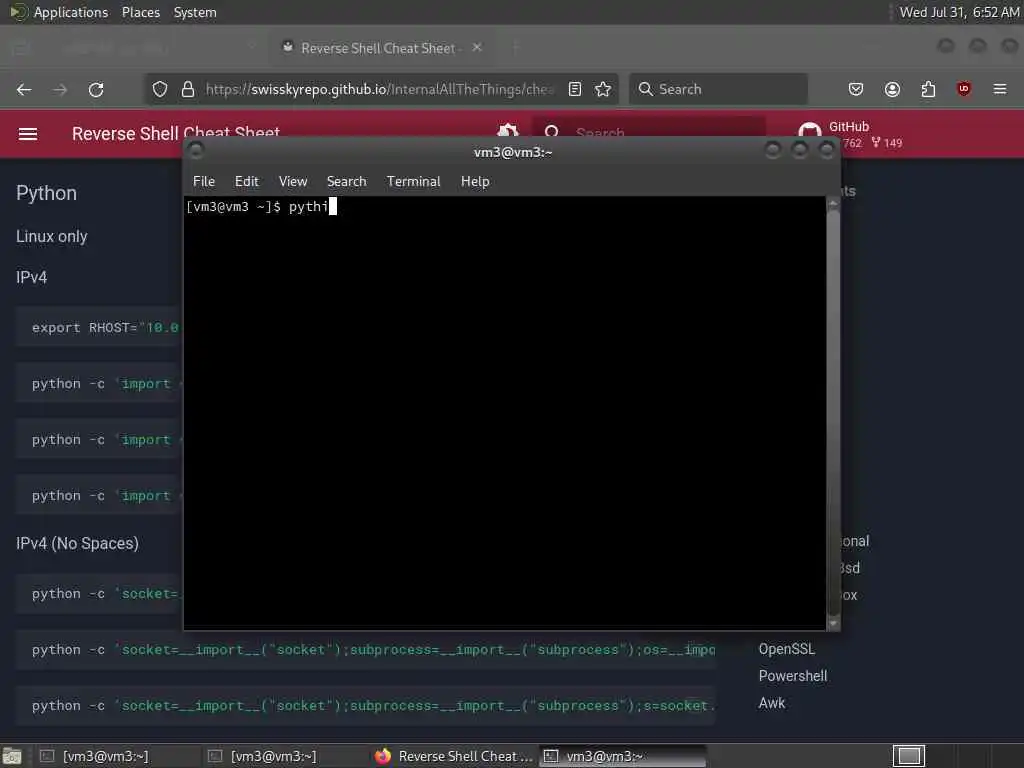This screenshot has width=1024, height=768.
Task: Select the active vm3@vm3:~ taskbar entry
Action: (x=623, y=756)
